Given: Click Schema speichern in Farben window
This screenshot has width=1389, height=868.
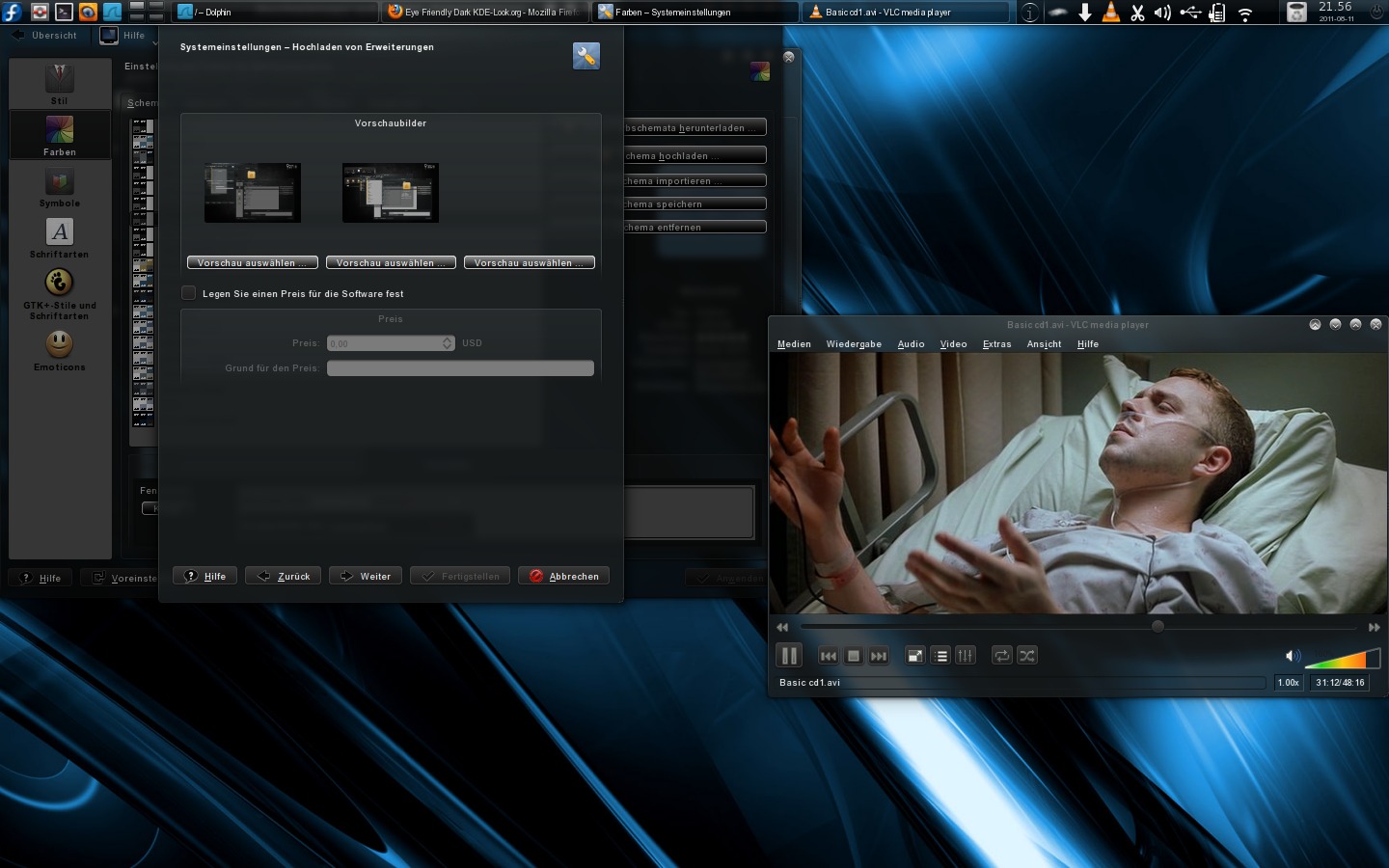Looking at the screenshot, I should pos(695,203).
